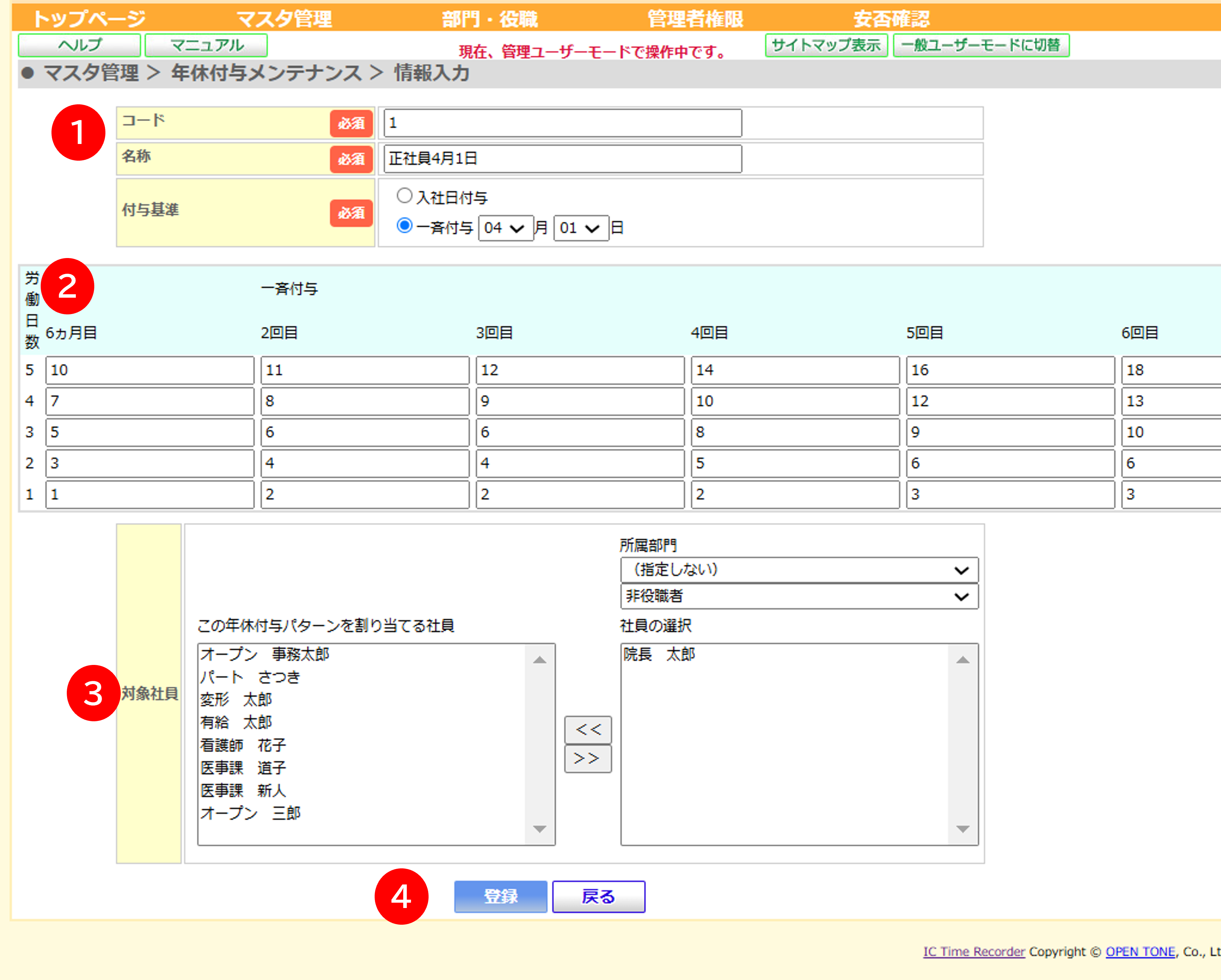The height and width of the screenshot is (980, 1221).
Task: Select パート さつき in assigned list
Action: [250, 677]
